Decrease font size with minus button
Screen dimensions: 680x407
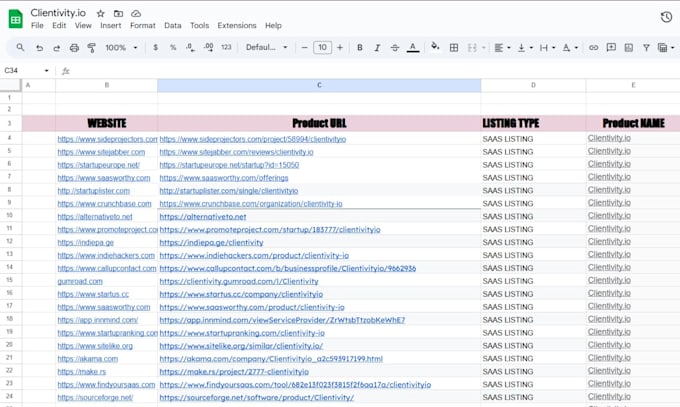[x=304, y=47]
